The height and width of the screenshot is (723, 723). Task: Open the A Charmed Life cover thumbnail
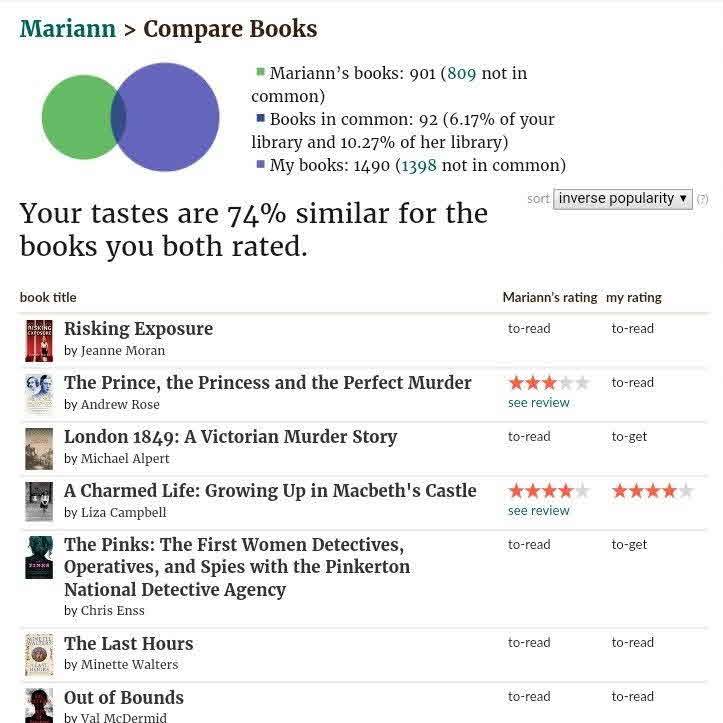point(39,502)
